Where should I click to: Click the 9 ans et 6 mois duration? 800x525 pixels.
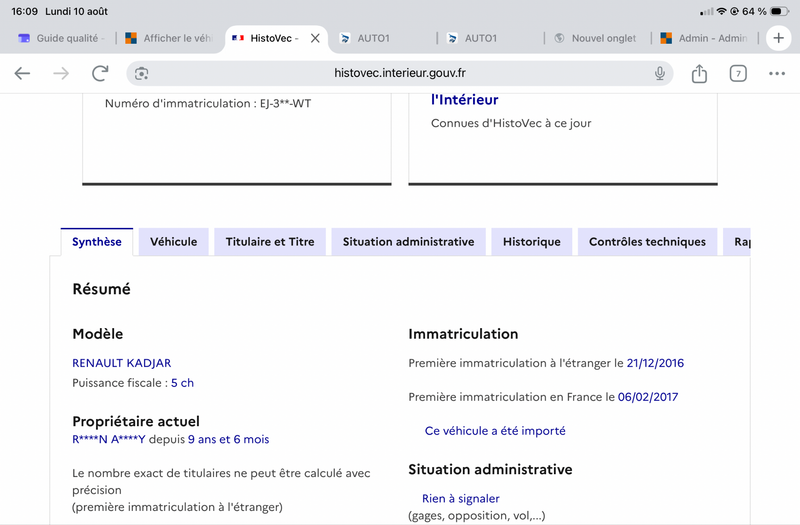point(229,439)
